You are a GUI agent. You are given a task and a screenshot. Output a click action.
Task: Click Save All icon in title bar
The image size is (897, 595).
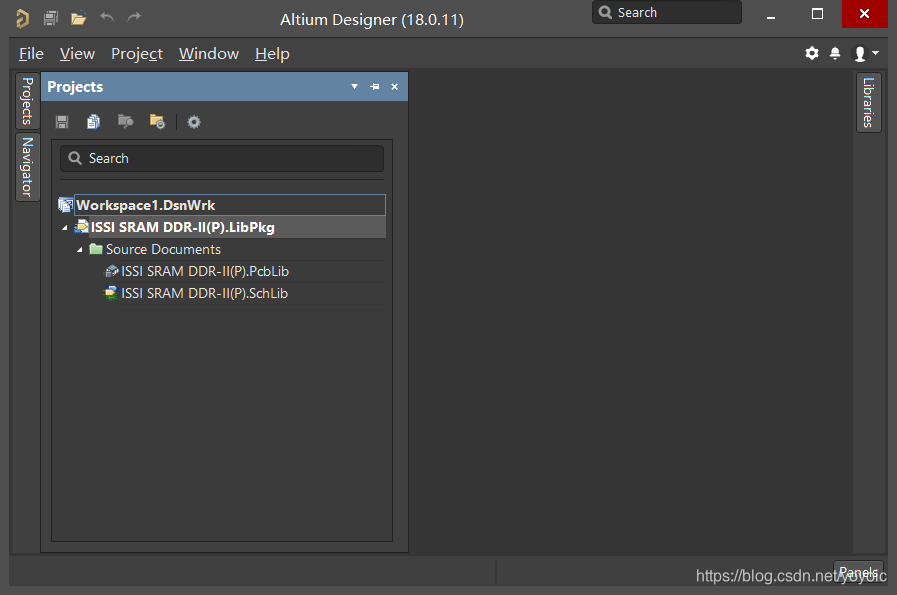tap(51, 18)
